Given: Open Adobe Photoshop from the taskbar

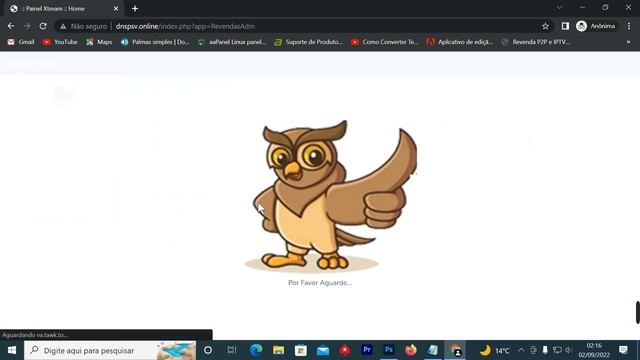Looking at the screenshot, I should (x=389, y=350).
